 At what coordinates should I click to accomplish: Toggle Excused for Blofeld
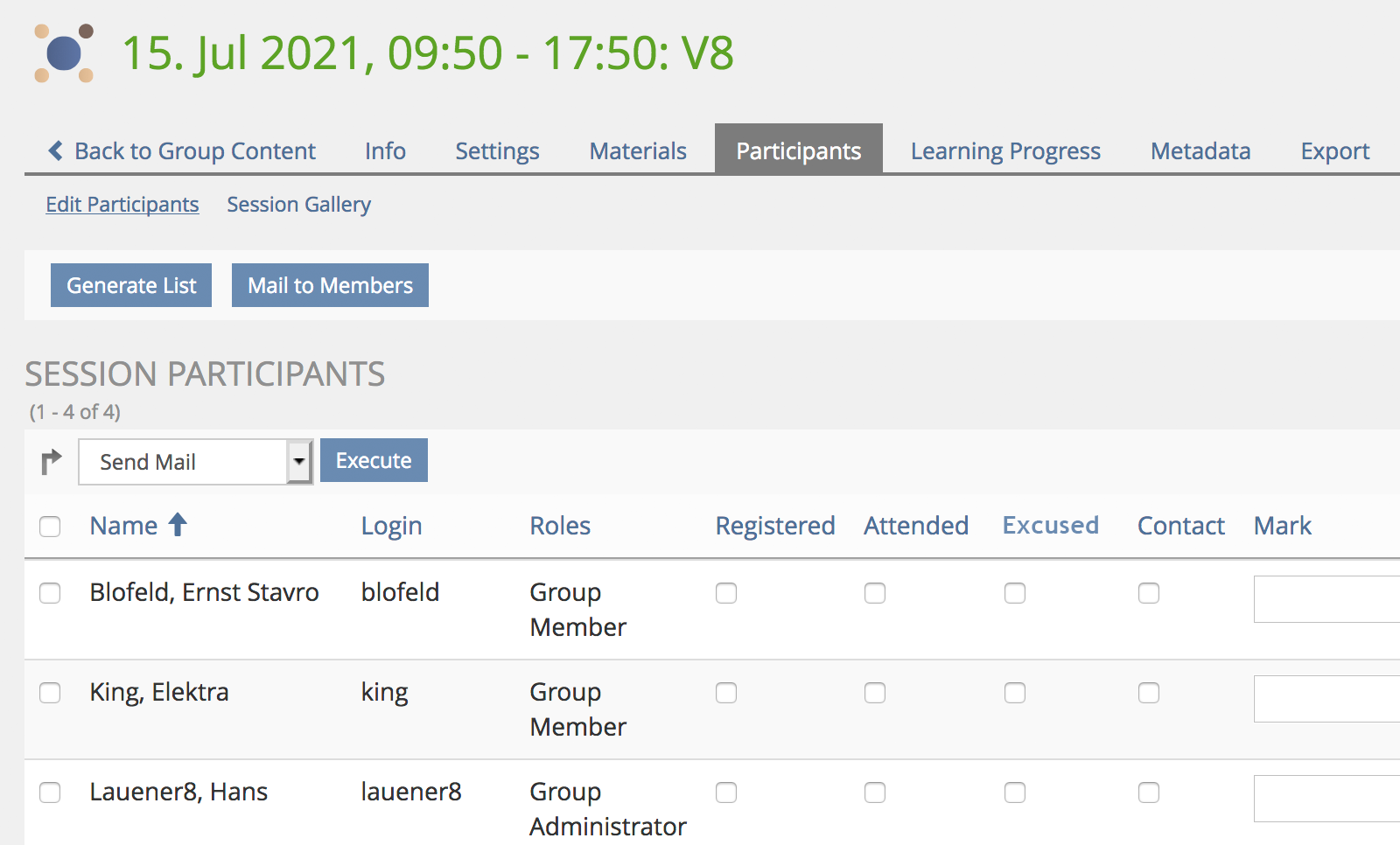click(1015, 593)
